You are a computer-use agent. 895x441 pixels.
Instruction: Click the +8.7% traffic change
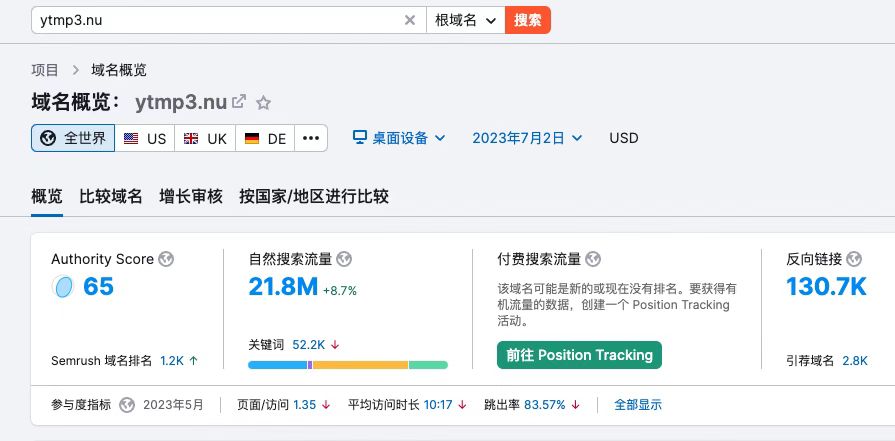(x=340, y=291)
